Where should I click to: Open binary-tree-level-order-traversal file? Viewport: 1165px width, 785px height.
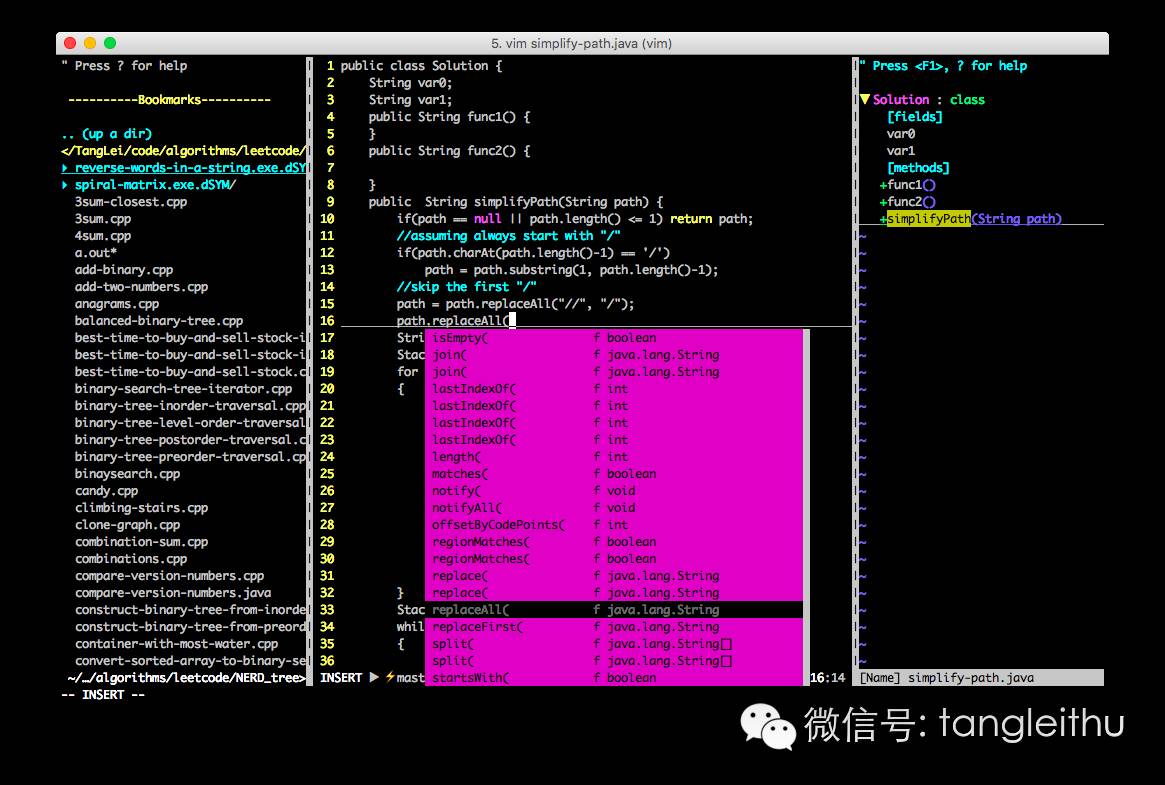tap(190, 423)
